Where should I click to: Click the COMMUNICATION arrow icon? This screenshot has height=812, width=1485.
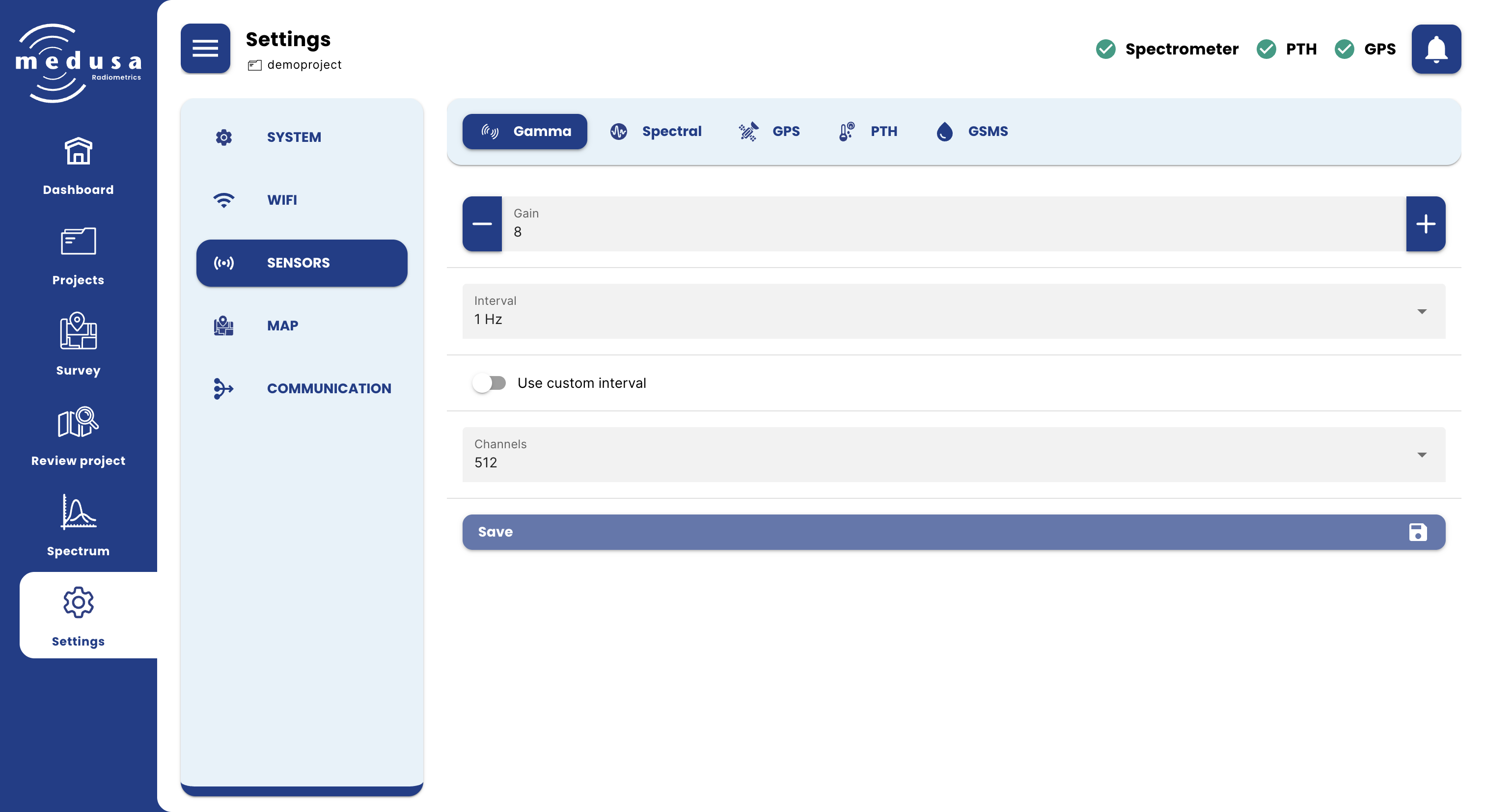[x=223, y=388]
